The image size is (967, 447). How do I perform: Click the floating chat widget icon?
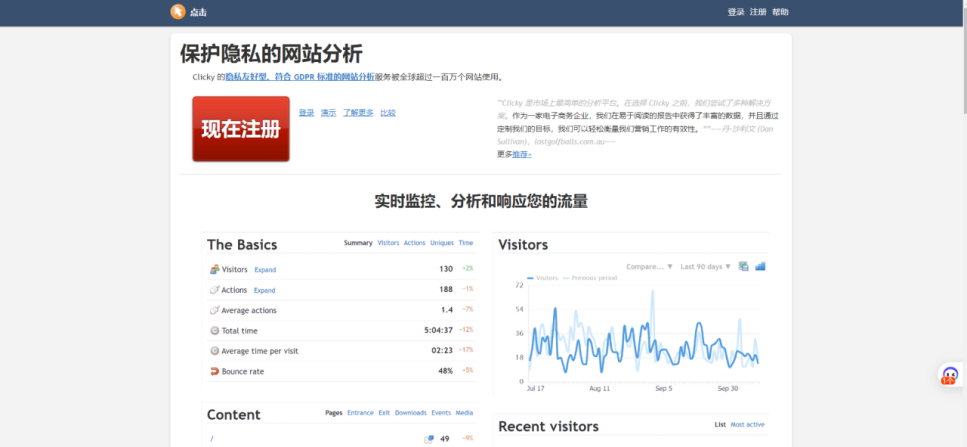(950, 375)
